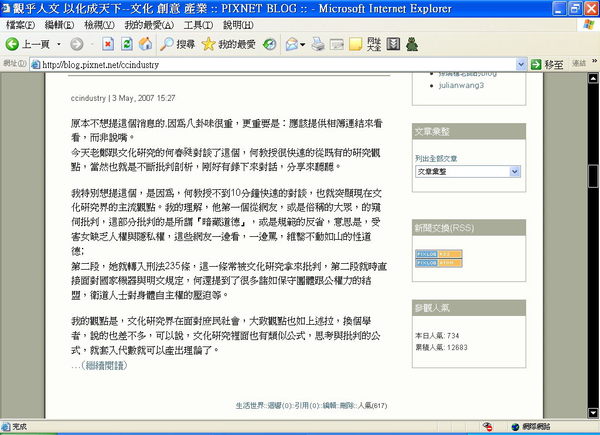Click the 完成 status bar page icon
The height and width of the screenshot is (435, 600).
point(5,427)
